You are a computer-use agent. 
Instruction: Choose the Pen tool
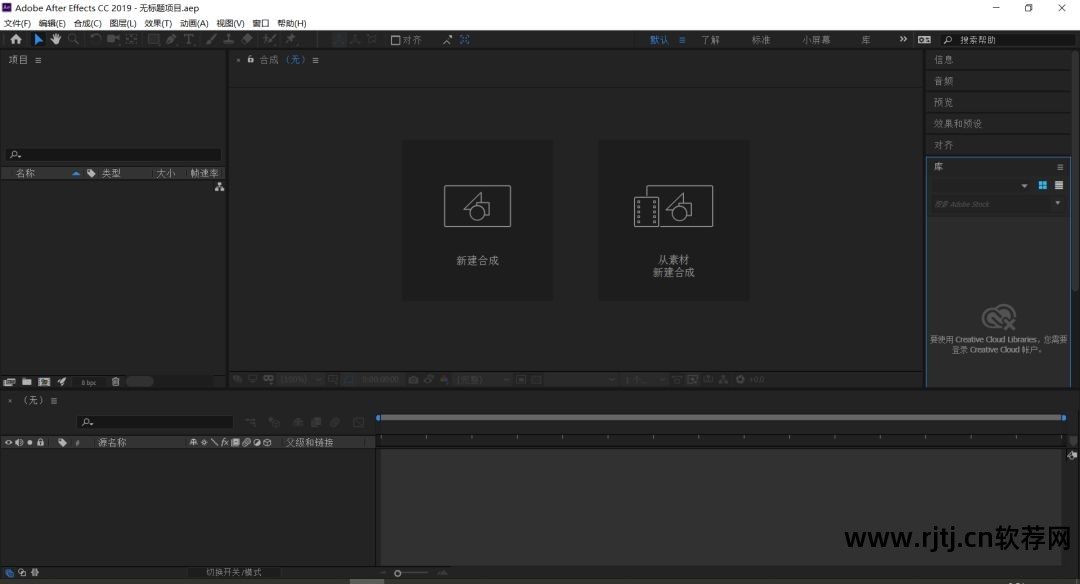[169, 39]
